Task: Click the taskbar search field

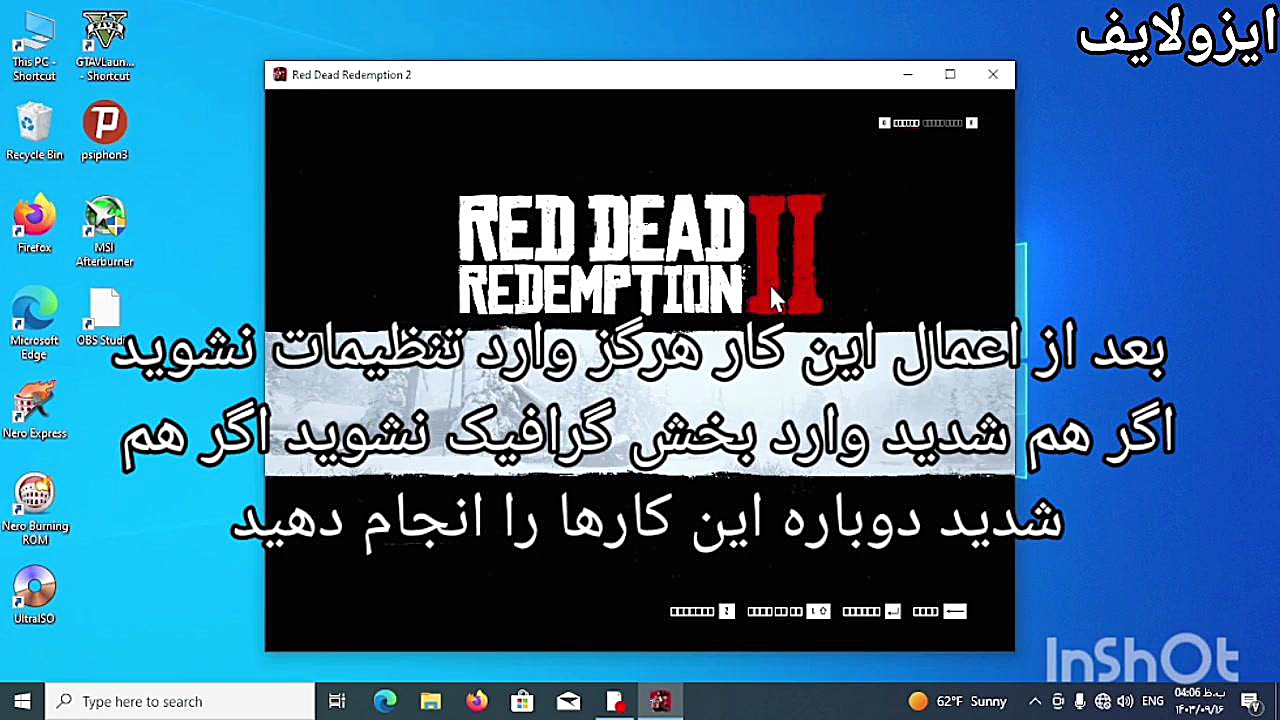Action: pos(180,701)
